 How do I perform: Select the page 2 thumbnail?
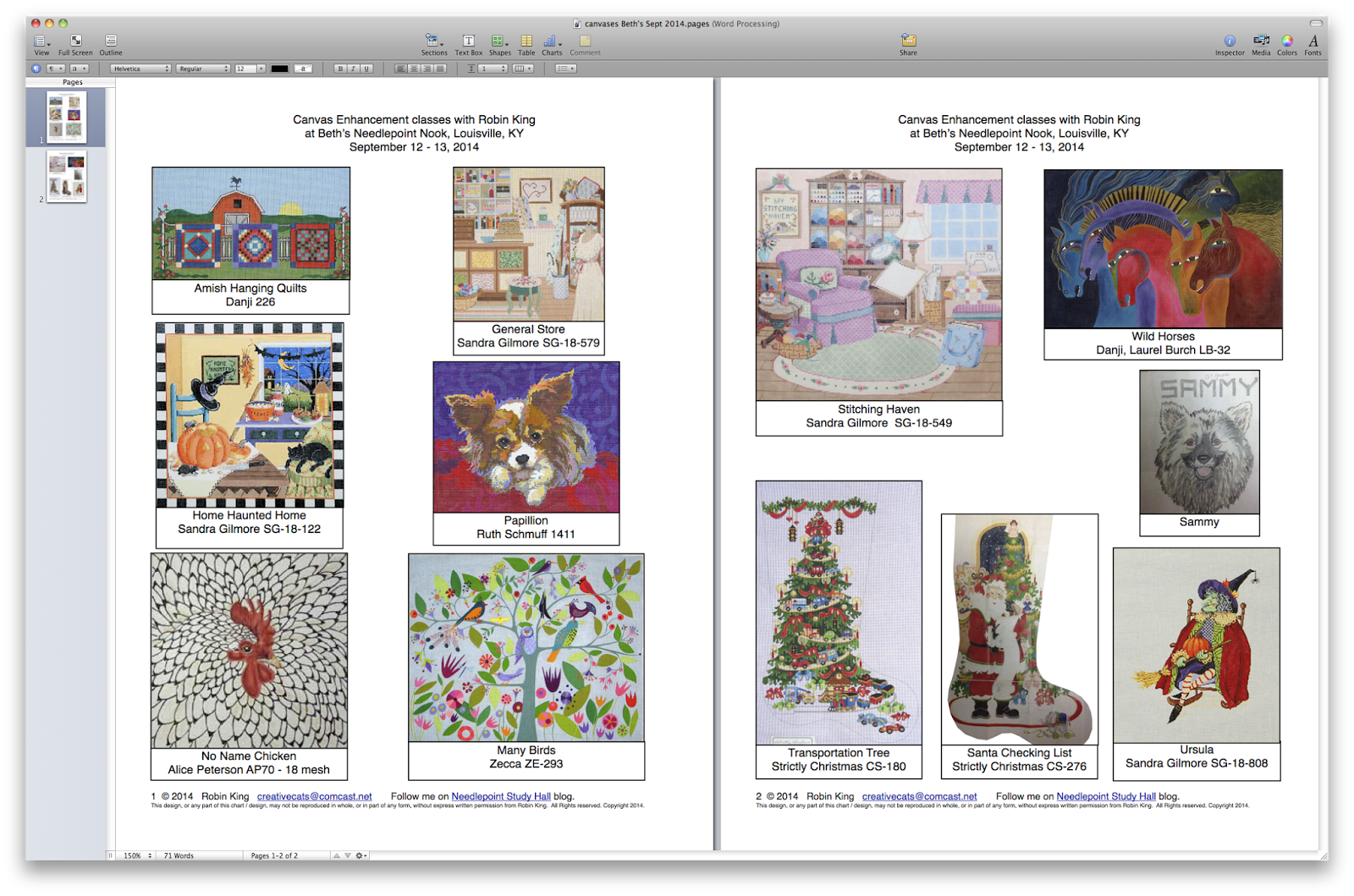tap(67, 177)
